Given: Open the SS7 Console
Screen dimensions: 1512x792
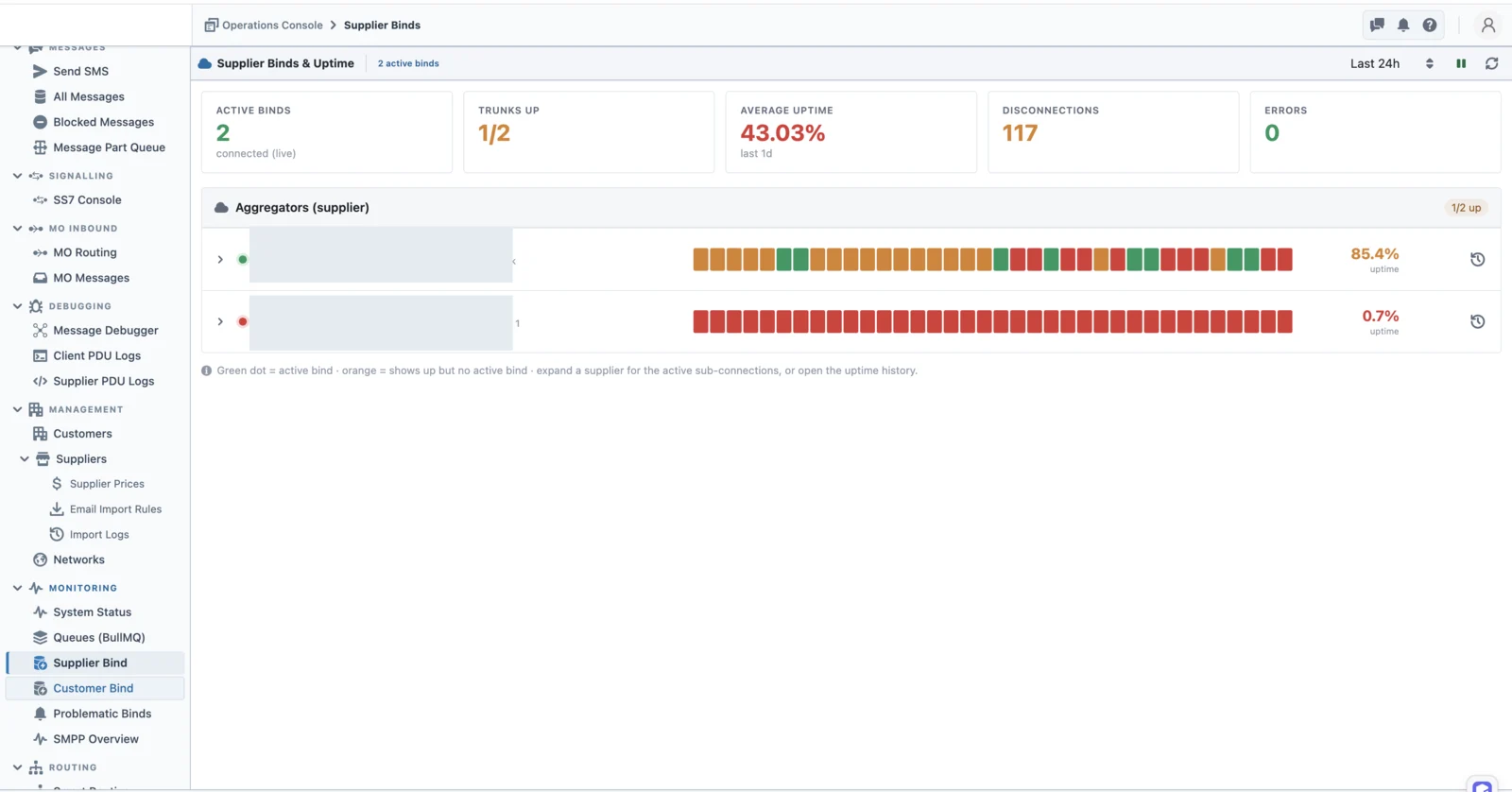Looking at the screenshot, I should click(x=87, y=200).
